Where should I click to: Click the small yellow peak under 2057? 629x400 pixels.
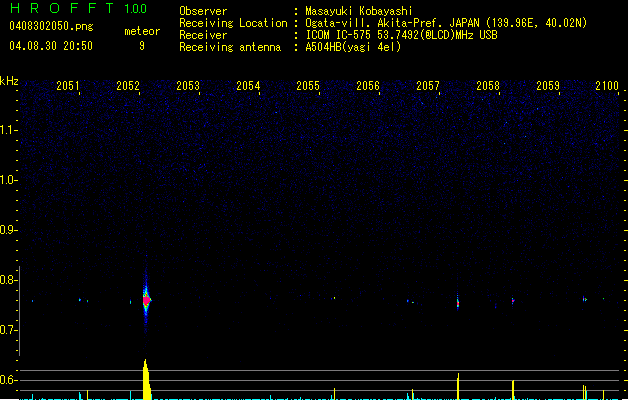(458, 385)
